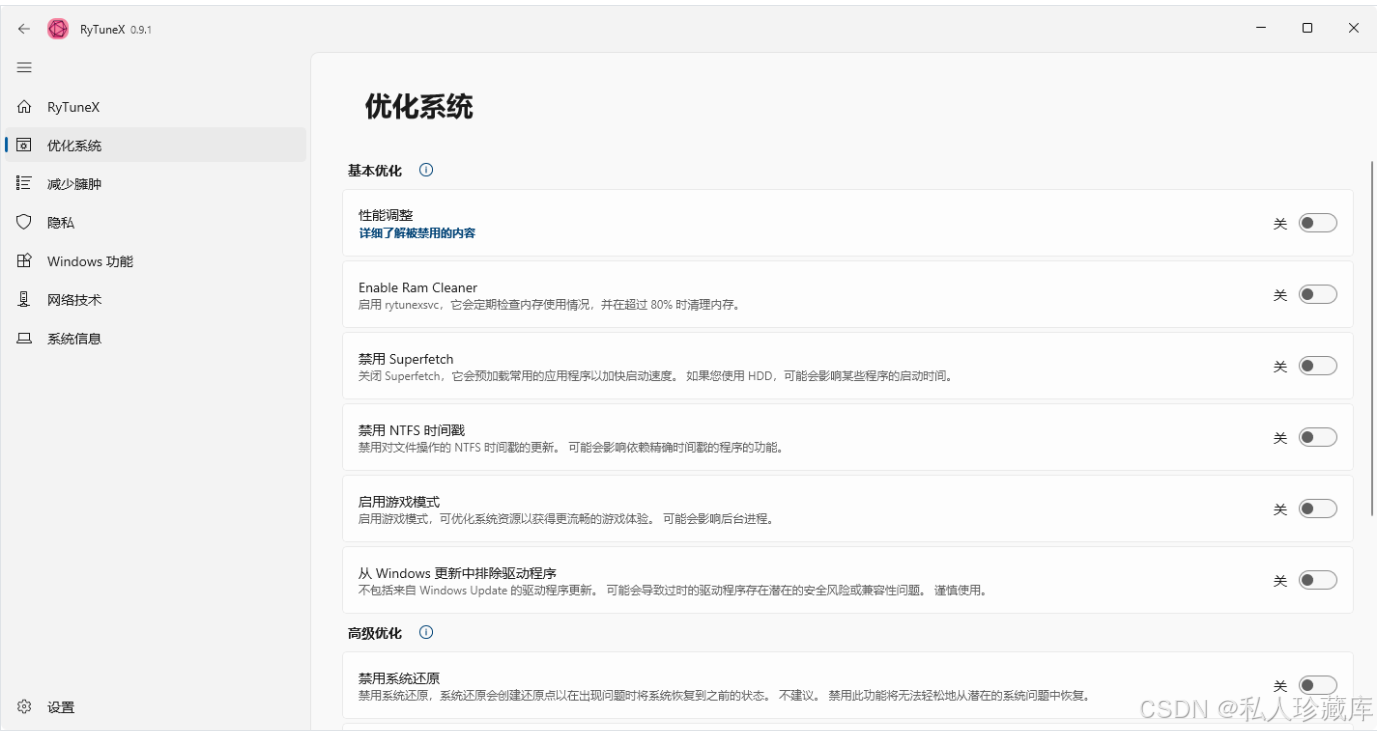Image resolution: width=1377 pixels, height=732 pixels.
Task: Toggle the 禁用系统还原 switch
Action: [1318, 685]
